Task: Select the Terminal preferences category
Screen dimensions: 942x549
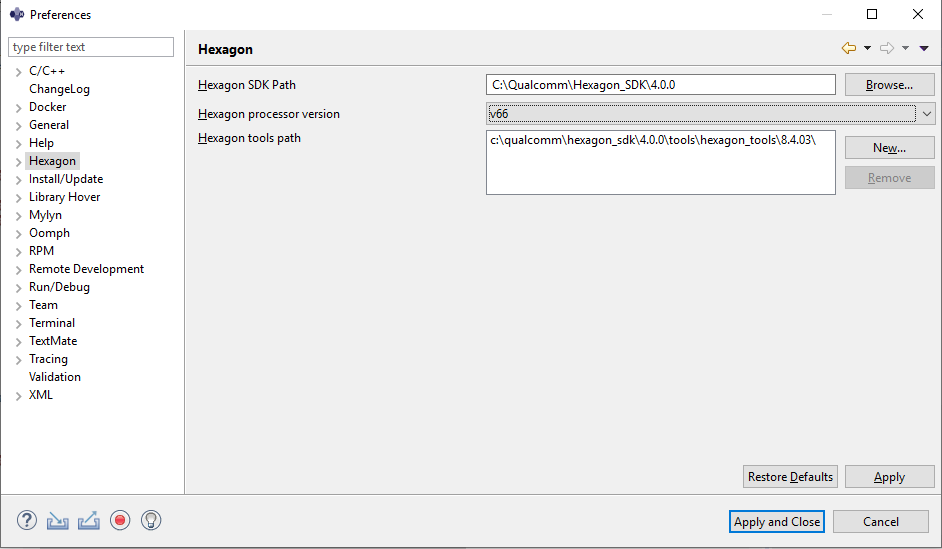Action: coord(52,323)
